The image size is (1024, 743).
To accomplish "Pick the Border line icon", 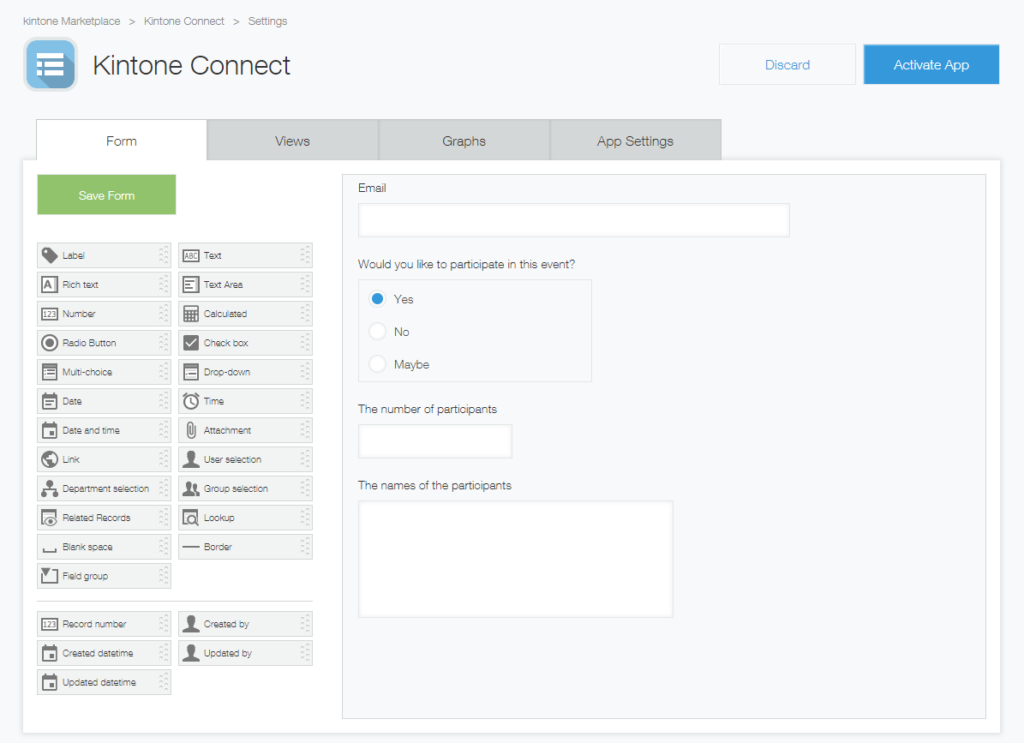I will click(x=191, y=546).
